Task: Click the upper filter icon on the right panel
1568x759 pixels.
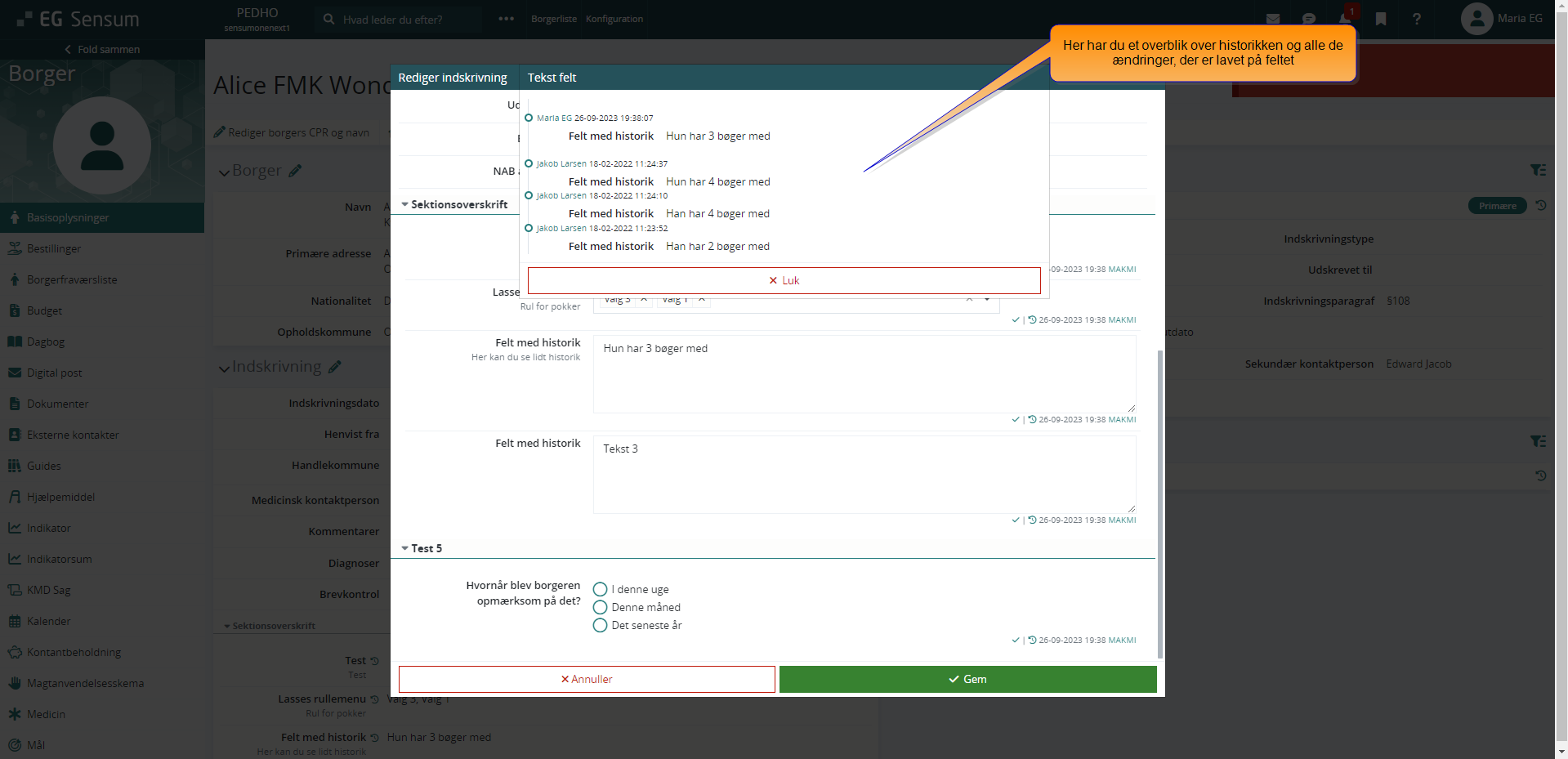Action: click(x=1538, y=170)
